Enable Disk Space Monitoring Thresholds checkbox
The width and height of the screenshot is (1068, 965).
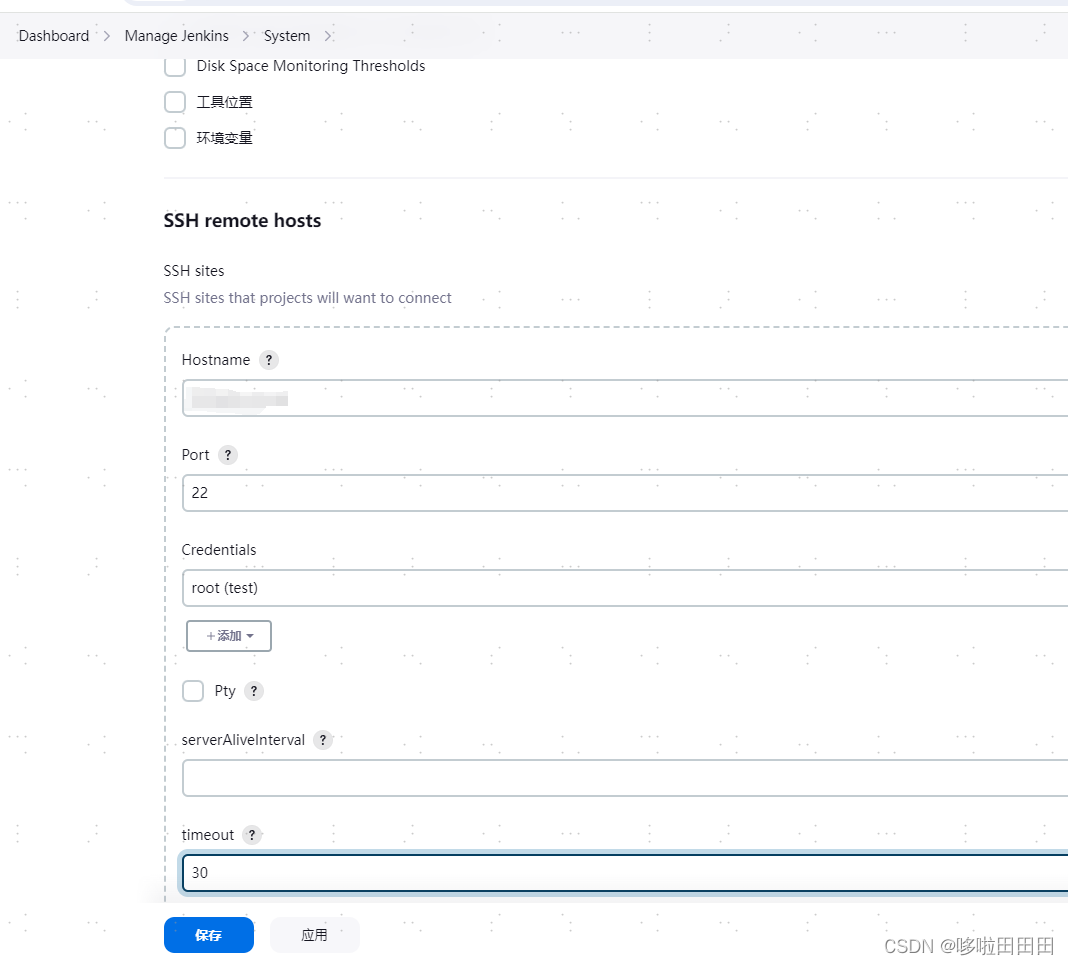pyautogui.click(x=175, y=66)
